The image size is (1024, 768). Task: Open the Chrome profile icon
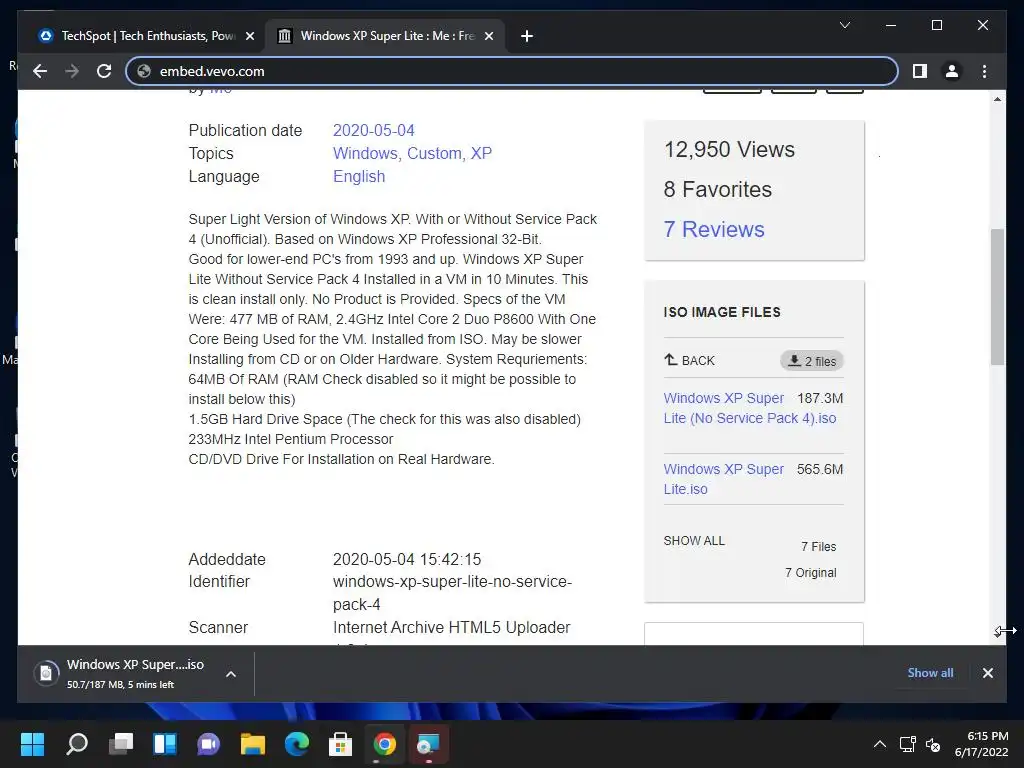tap(952, 71)
